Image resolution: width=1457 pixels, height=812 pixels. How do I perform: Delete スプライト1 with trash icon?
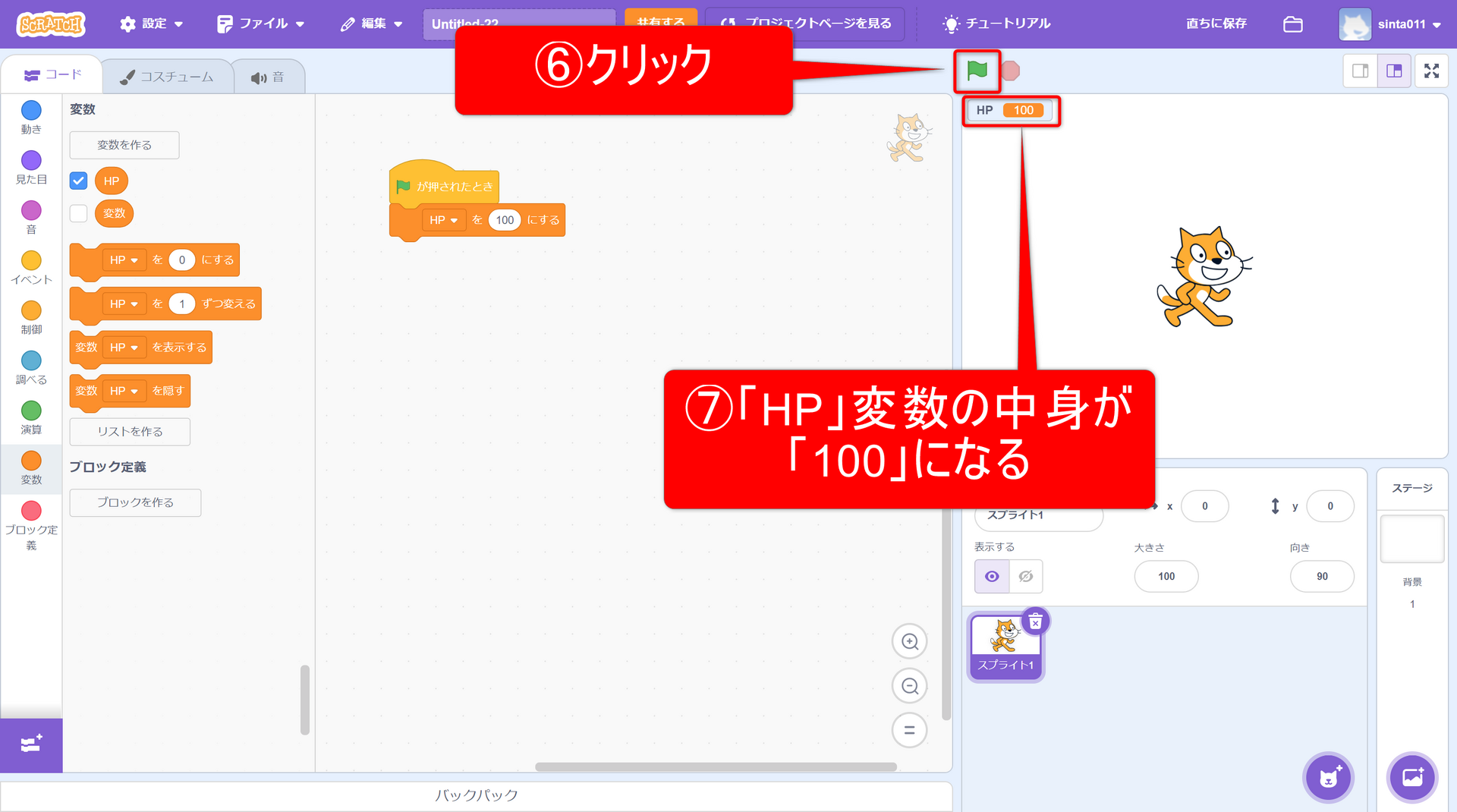pyautogui.click(x=1035, y=622)
